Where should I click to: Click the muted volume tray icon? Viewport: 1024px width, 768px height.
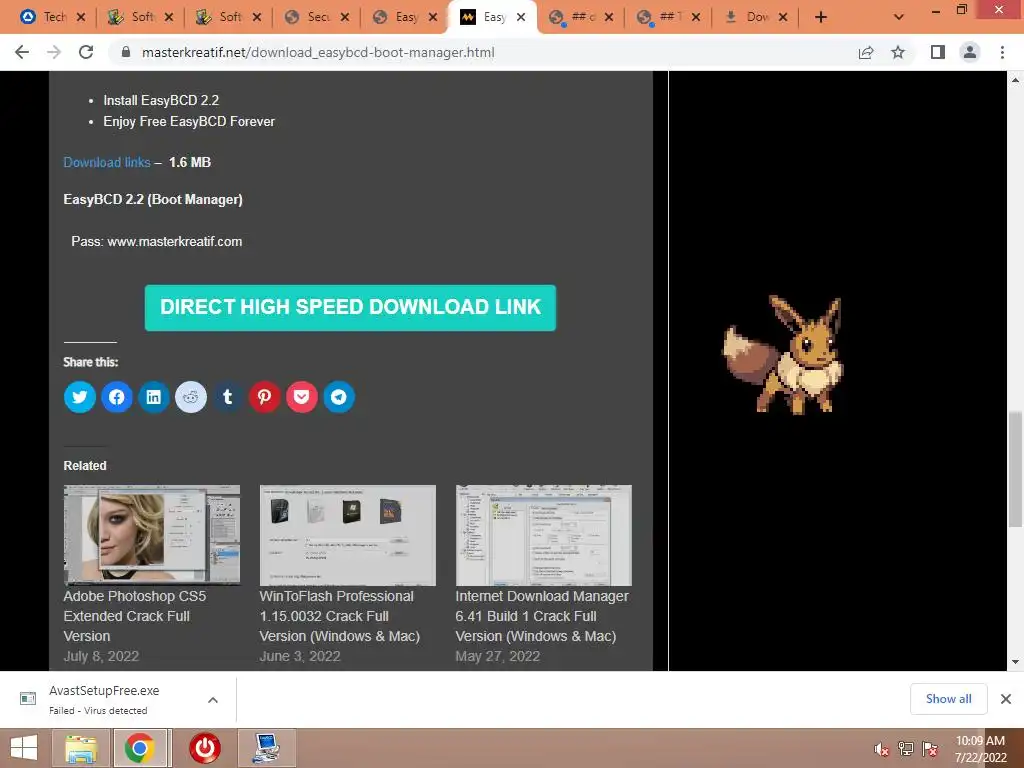tap(882, 749)
